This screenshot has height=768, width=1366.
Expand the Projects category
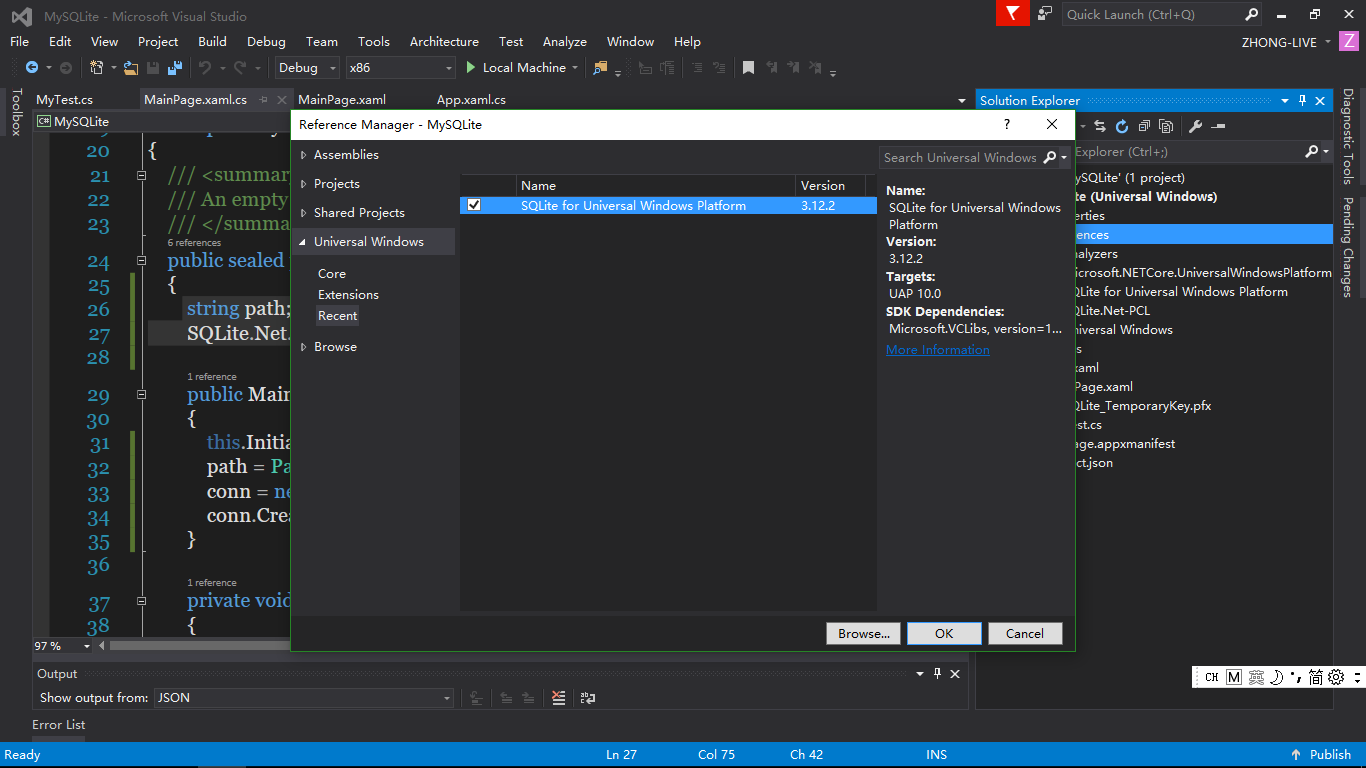304,184
